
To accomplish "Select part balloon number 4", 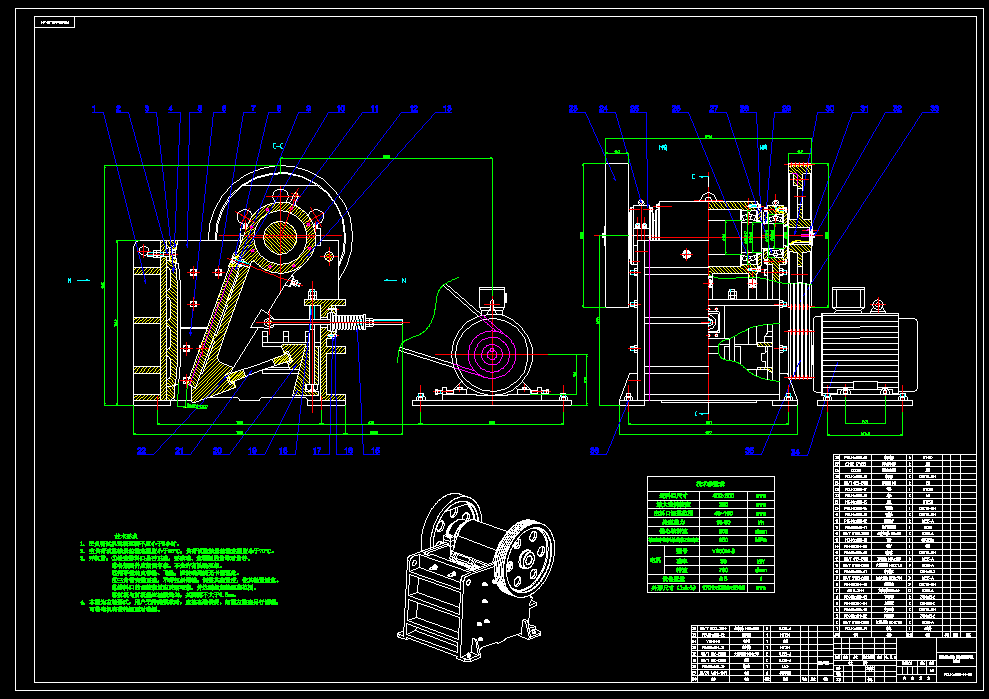I will pyautogui.click(x=170, y=109).
